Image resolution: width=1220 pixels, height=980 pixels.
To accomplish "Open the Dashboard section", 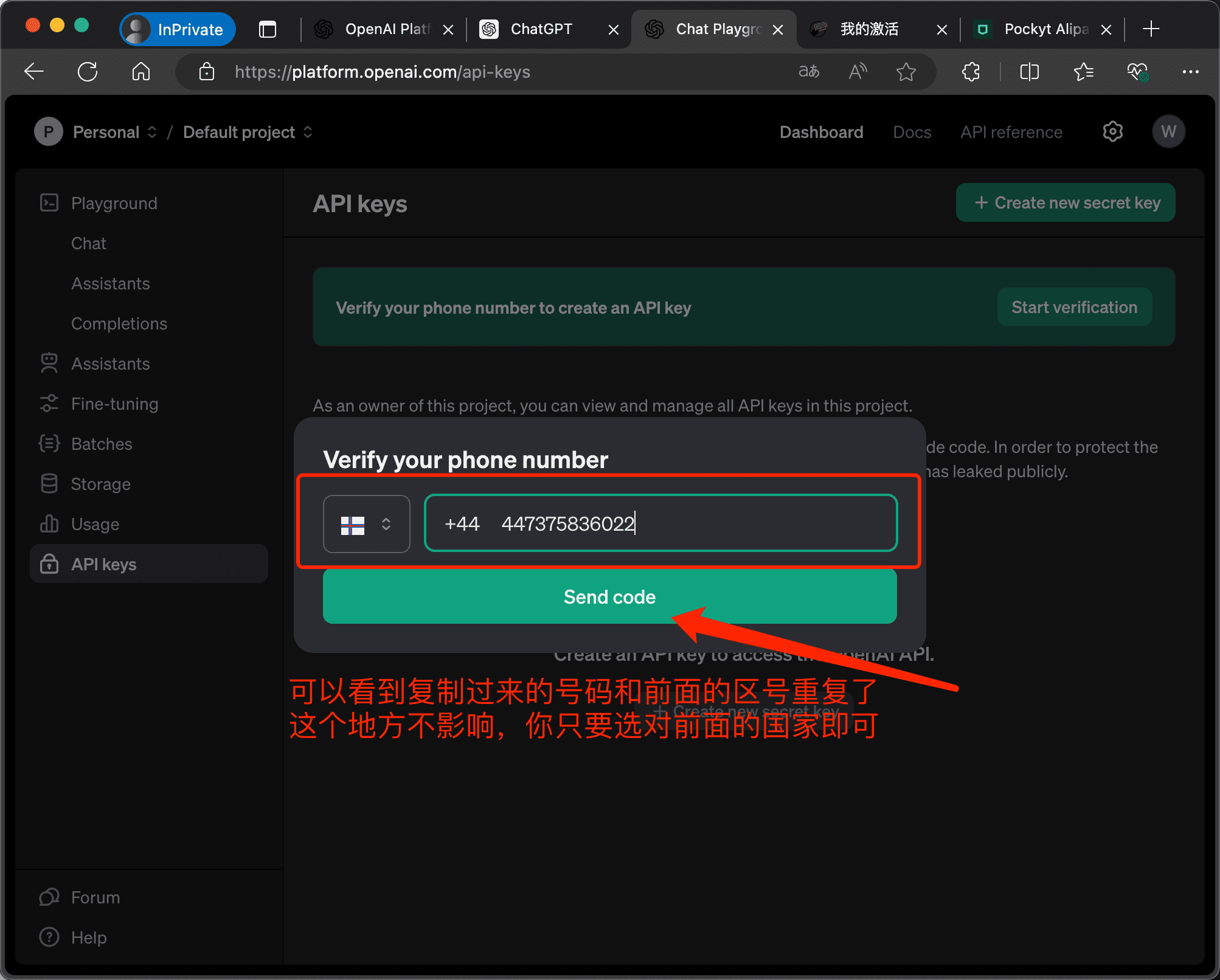I will 821,132.
